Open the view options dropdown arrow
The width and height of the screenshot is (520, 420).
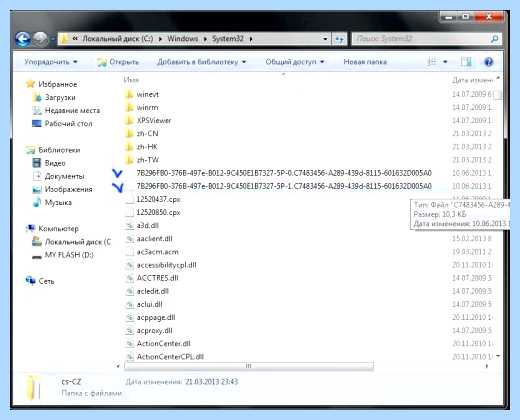pos(445,62)
